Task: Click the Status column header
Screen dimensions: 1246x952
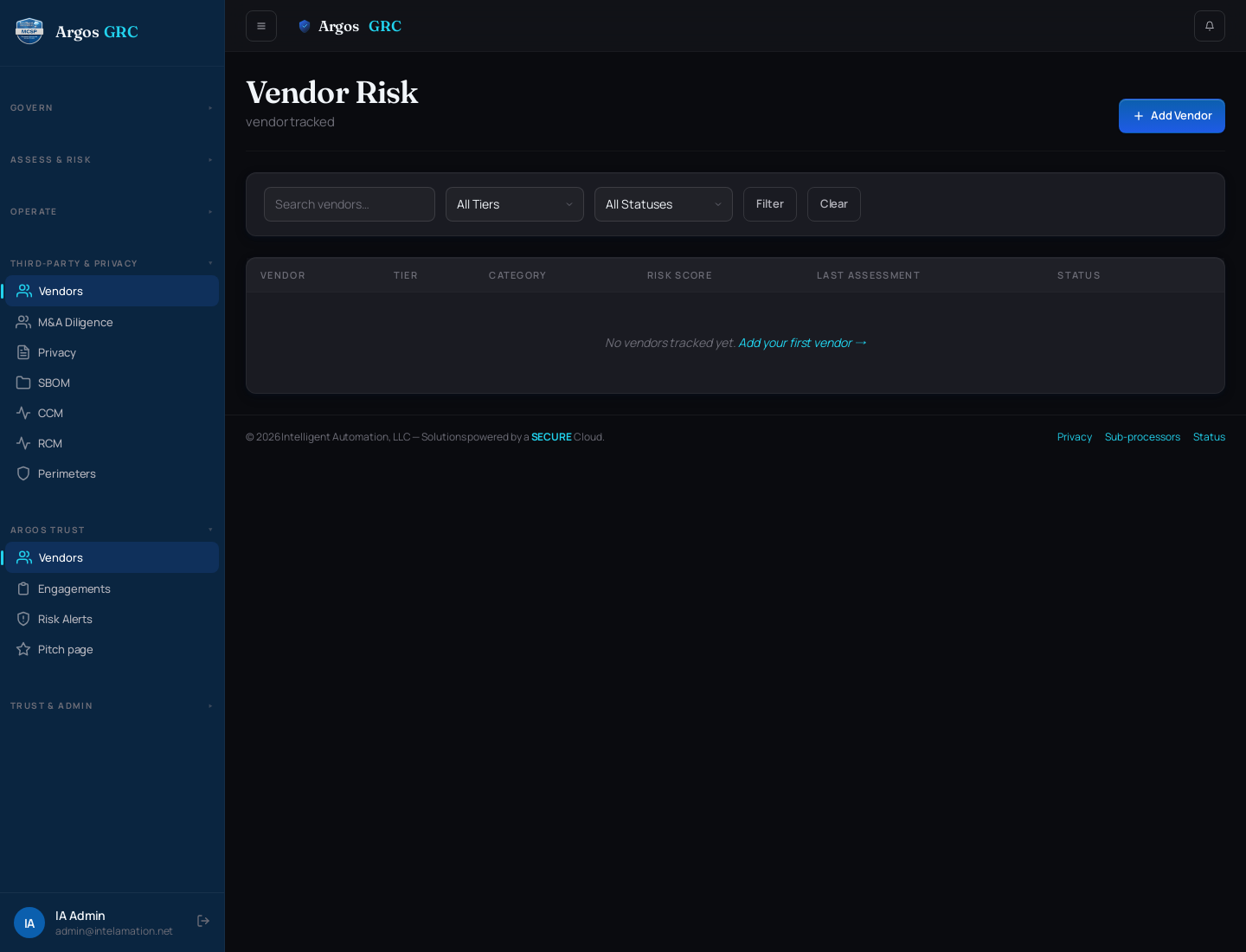Action: (x=1079, y=275)
